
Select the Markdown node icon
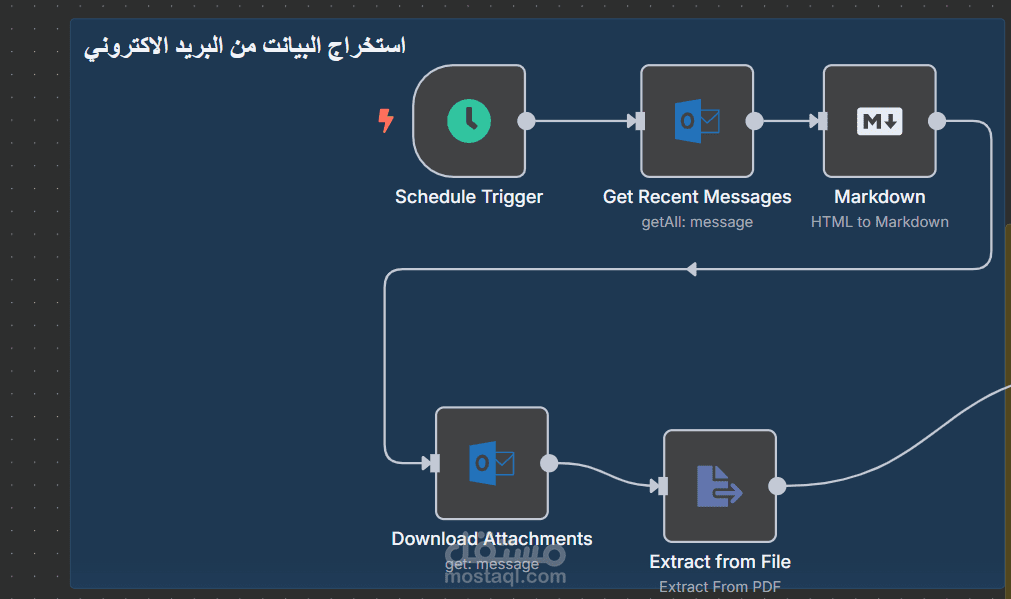click(880, 121)
